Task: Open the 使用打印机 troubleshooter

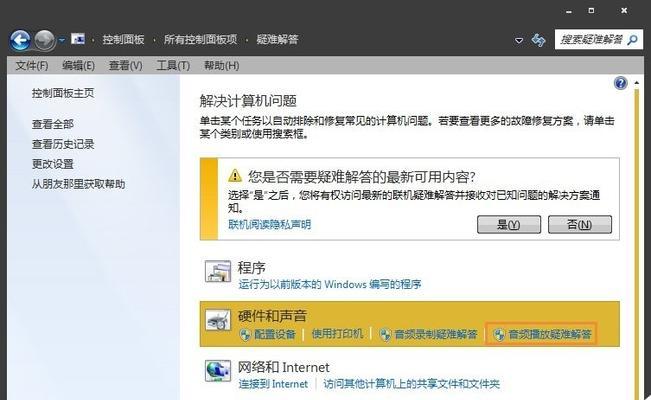Action: 337,334
